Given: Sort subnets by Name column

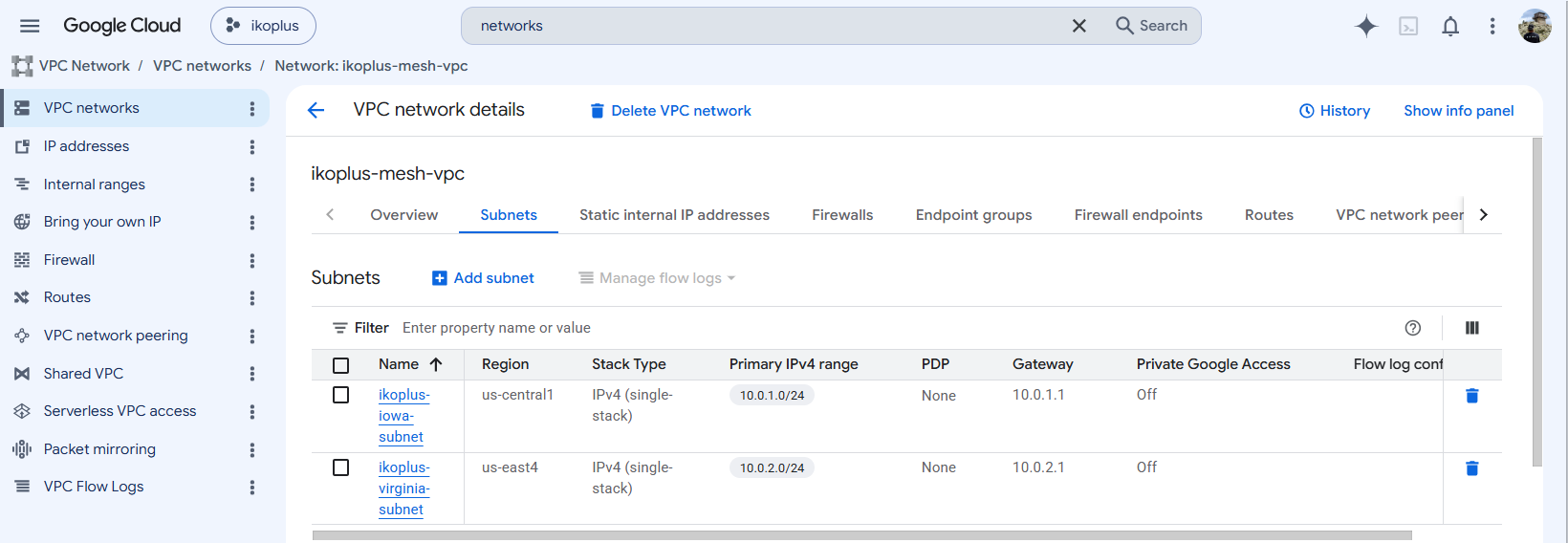Looking at the screenshot, I should 410,364.
